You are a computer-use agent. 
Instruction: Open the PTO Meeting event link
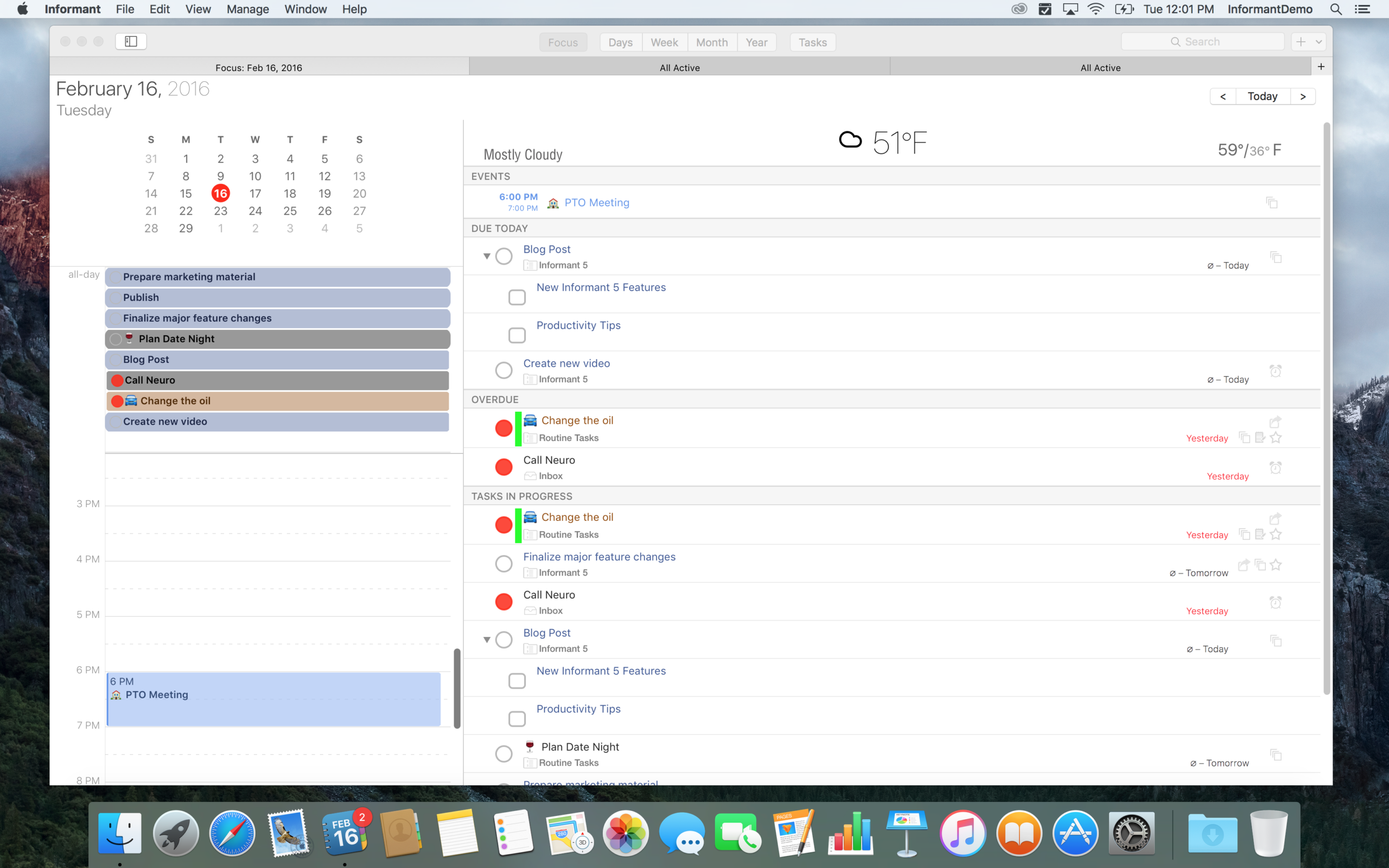tap(596, 203)
